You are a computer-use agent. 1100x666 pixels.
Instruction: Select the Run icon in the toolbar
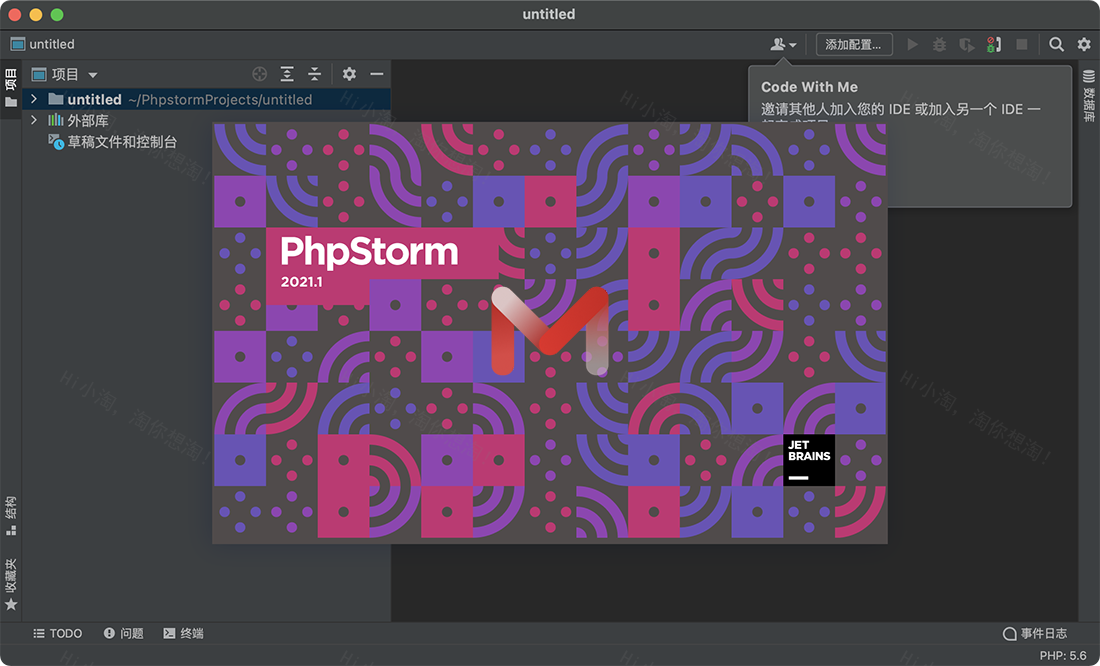(912, 44)
